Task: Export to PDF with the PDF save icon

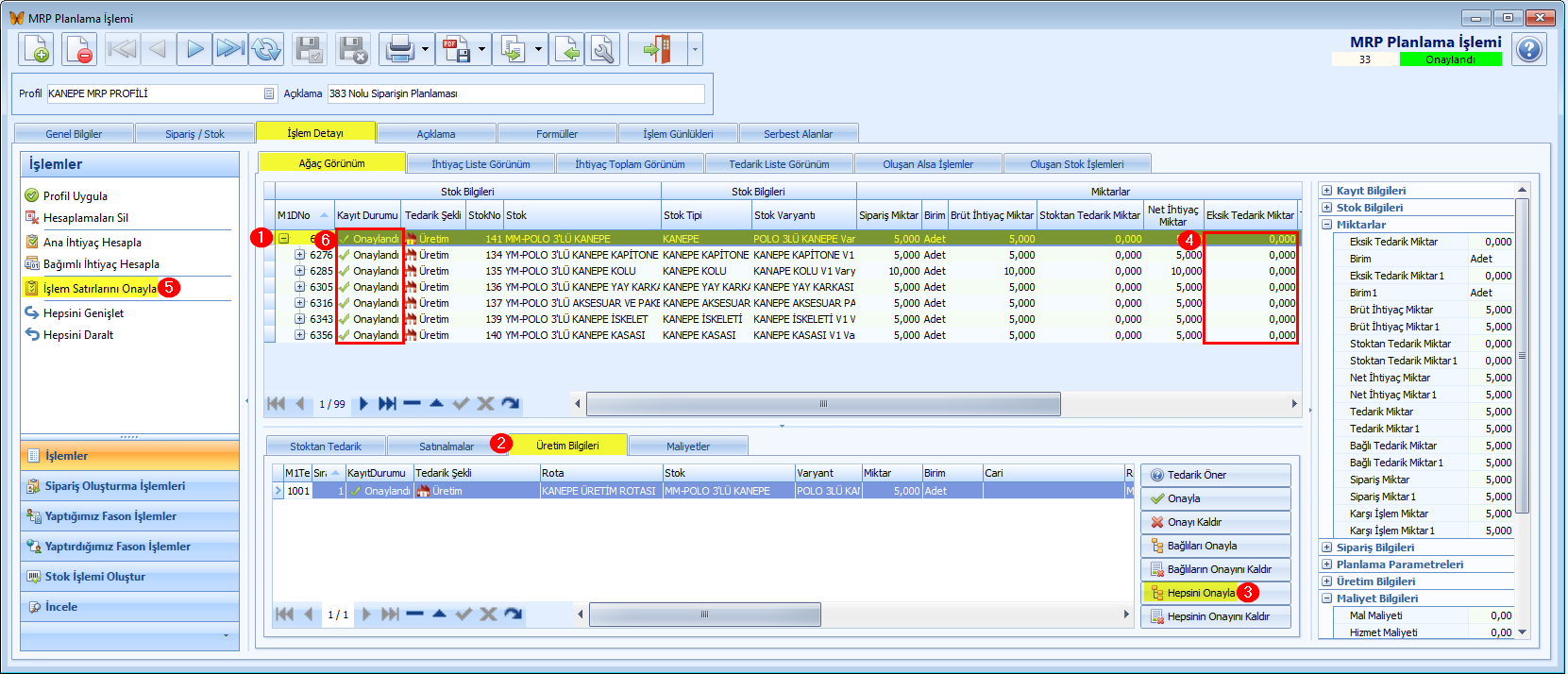Action: [x=456, y=49]
